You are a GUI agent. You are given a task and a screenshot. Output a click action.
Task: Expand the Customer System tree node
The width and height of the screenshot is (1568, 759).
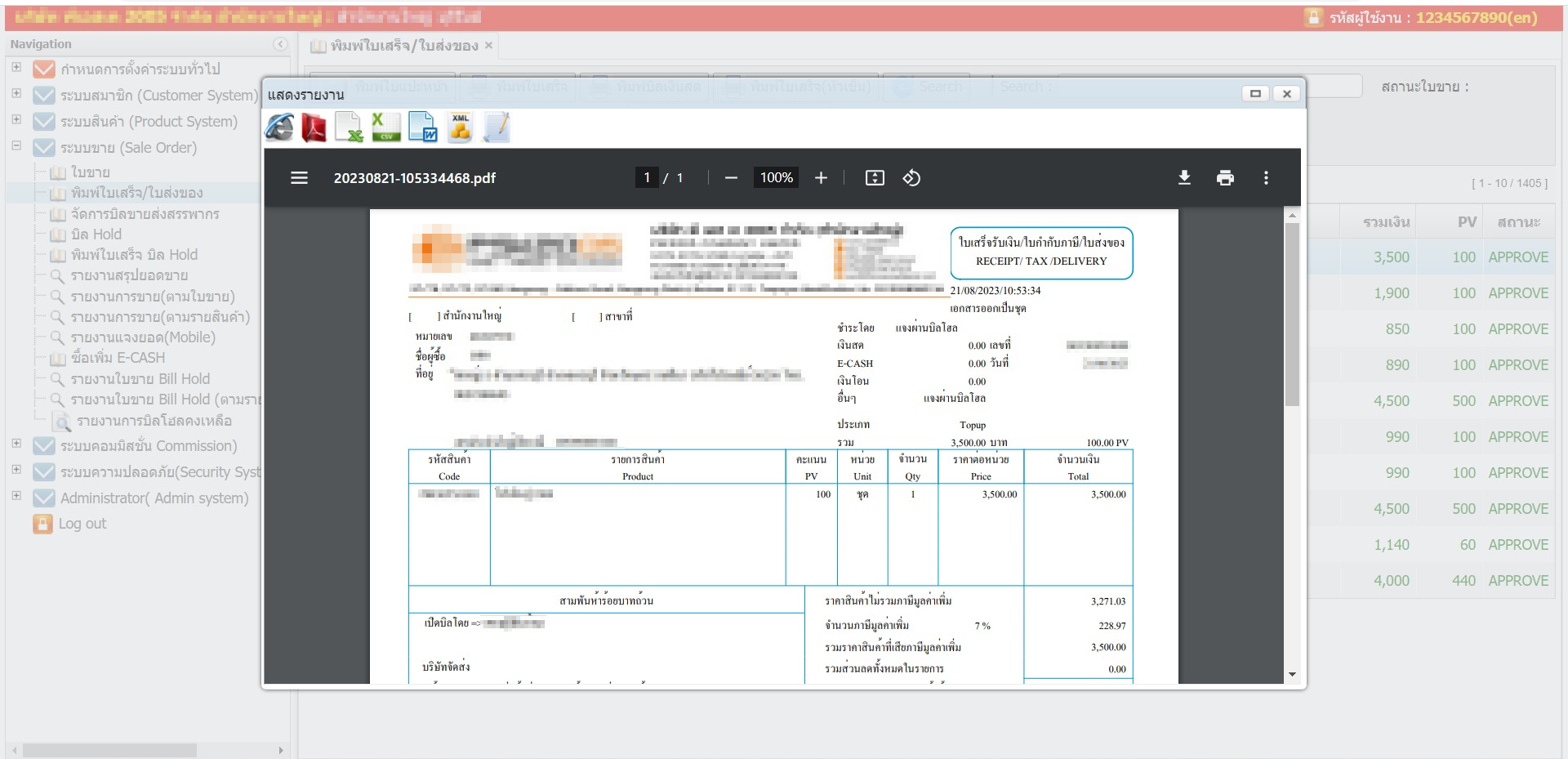16,94
